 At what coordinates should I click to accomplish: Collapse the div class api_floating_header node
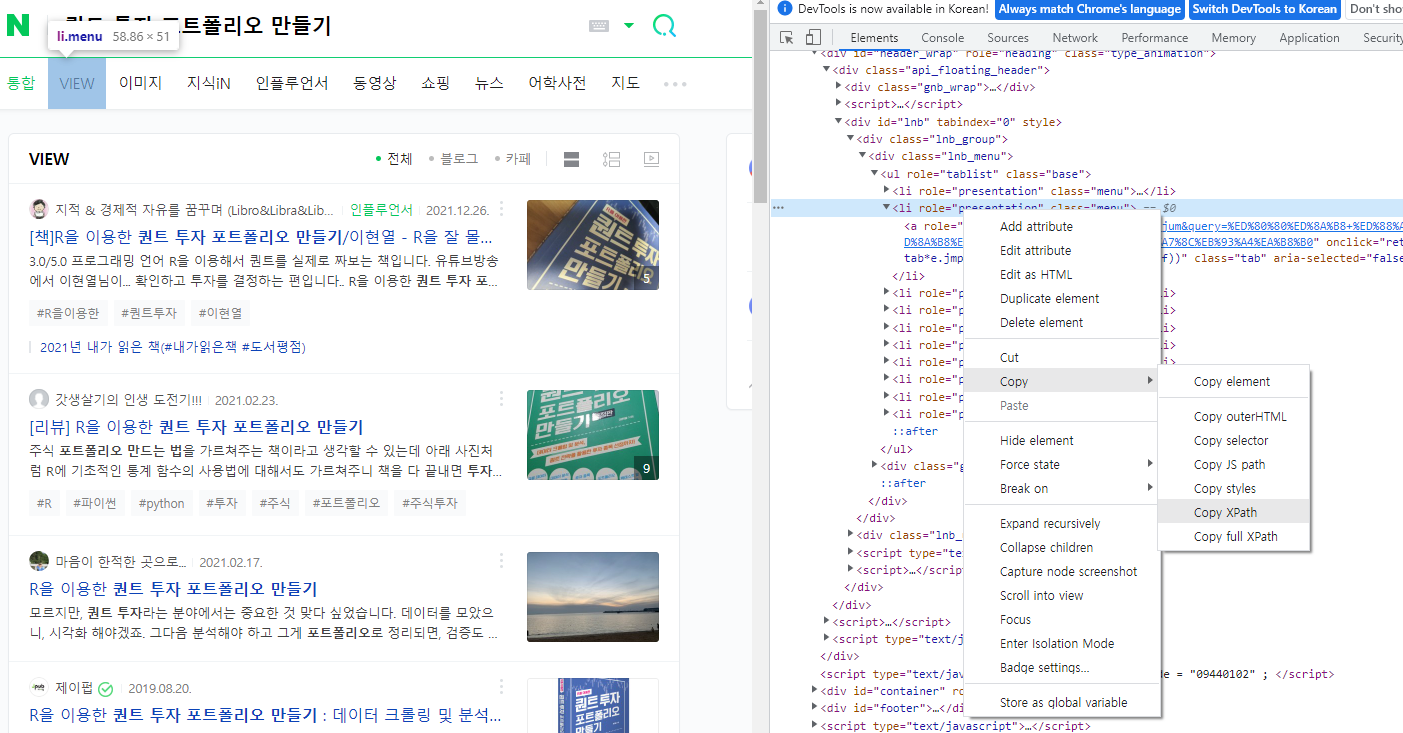[827, 70]
